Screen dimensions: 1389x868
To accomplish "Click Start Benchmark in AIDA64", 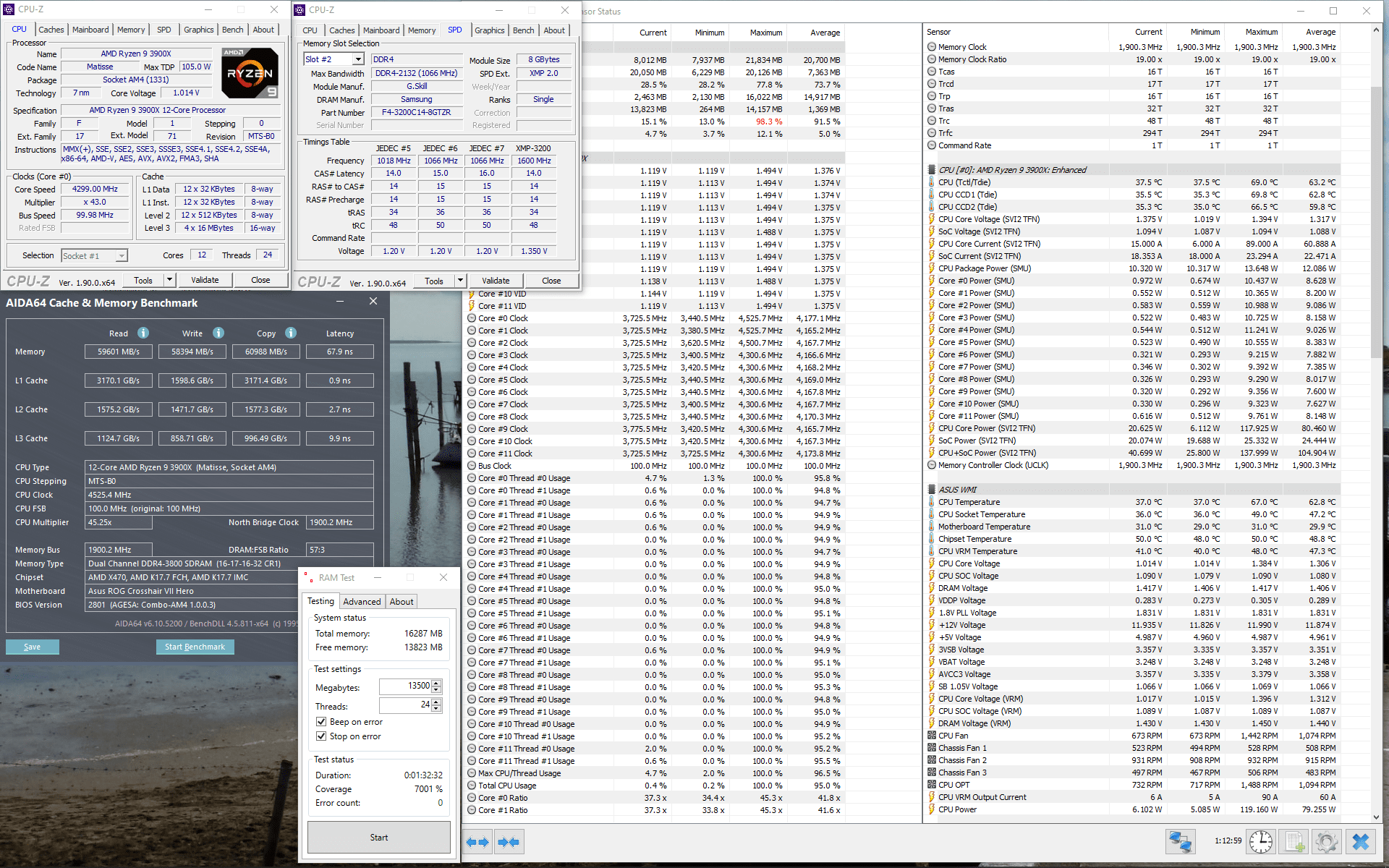I will [195, 647].
